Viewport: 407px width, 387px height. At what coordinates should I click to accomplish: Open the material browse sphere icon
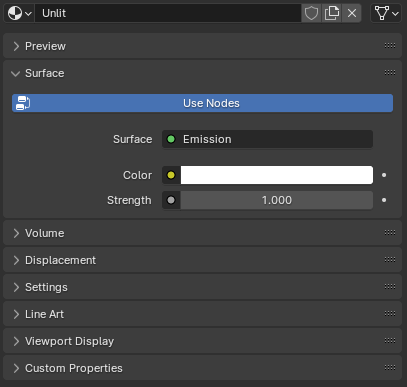point(19,13)
